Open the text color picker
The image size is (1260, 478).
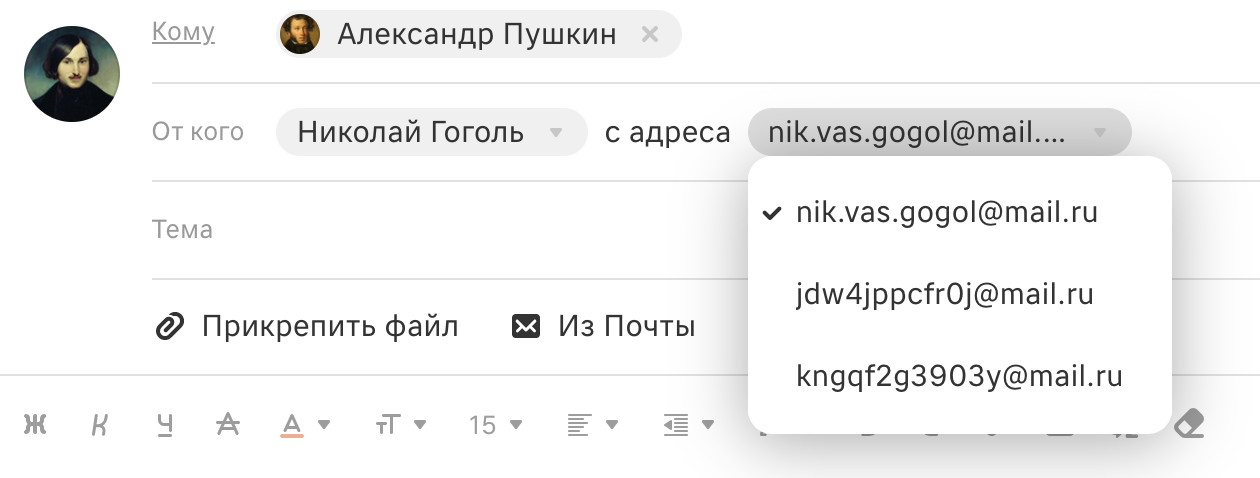click(x=304, y=425)
